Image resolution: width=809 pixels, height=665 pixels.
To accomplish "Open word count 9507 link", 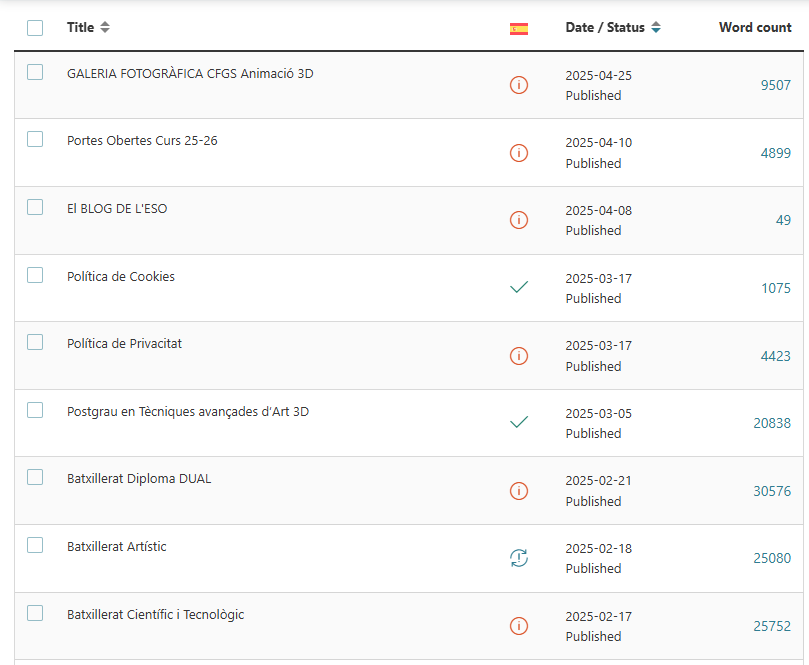I will (775, 85).
